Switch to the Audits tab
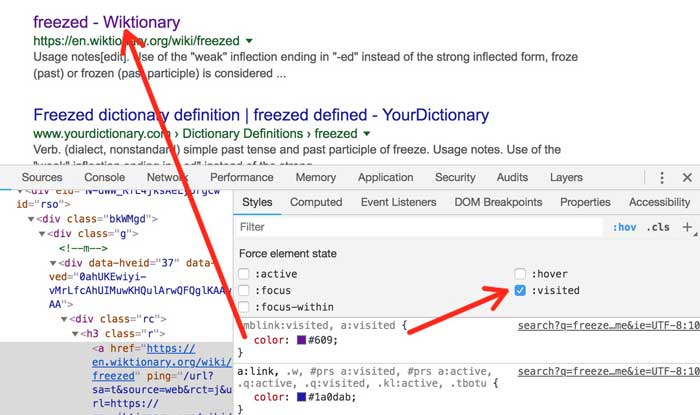The width and height of the screenshot is (700, 415). click(512, 177)
